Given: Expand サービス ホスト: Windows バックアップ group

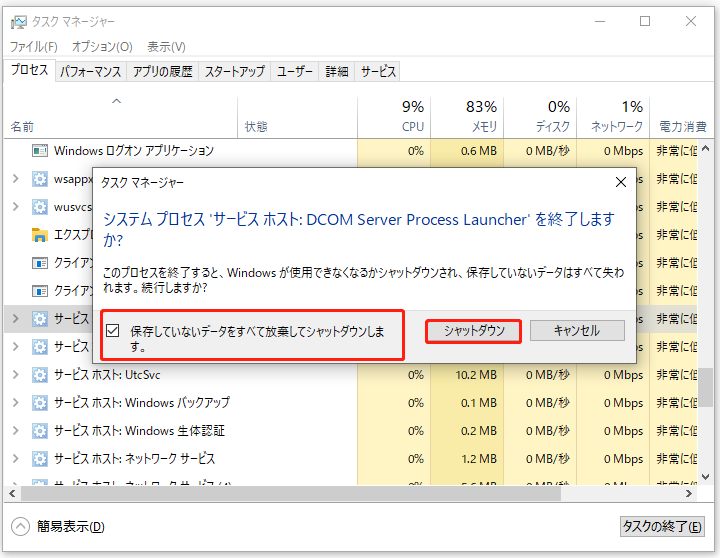Looking at the screenshot, I should click(16, 403).
